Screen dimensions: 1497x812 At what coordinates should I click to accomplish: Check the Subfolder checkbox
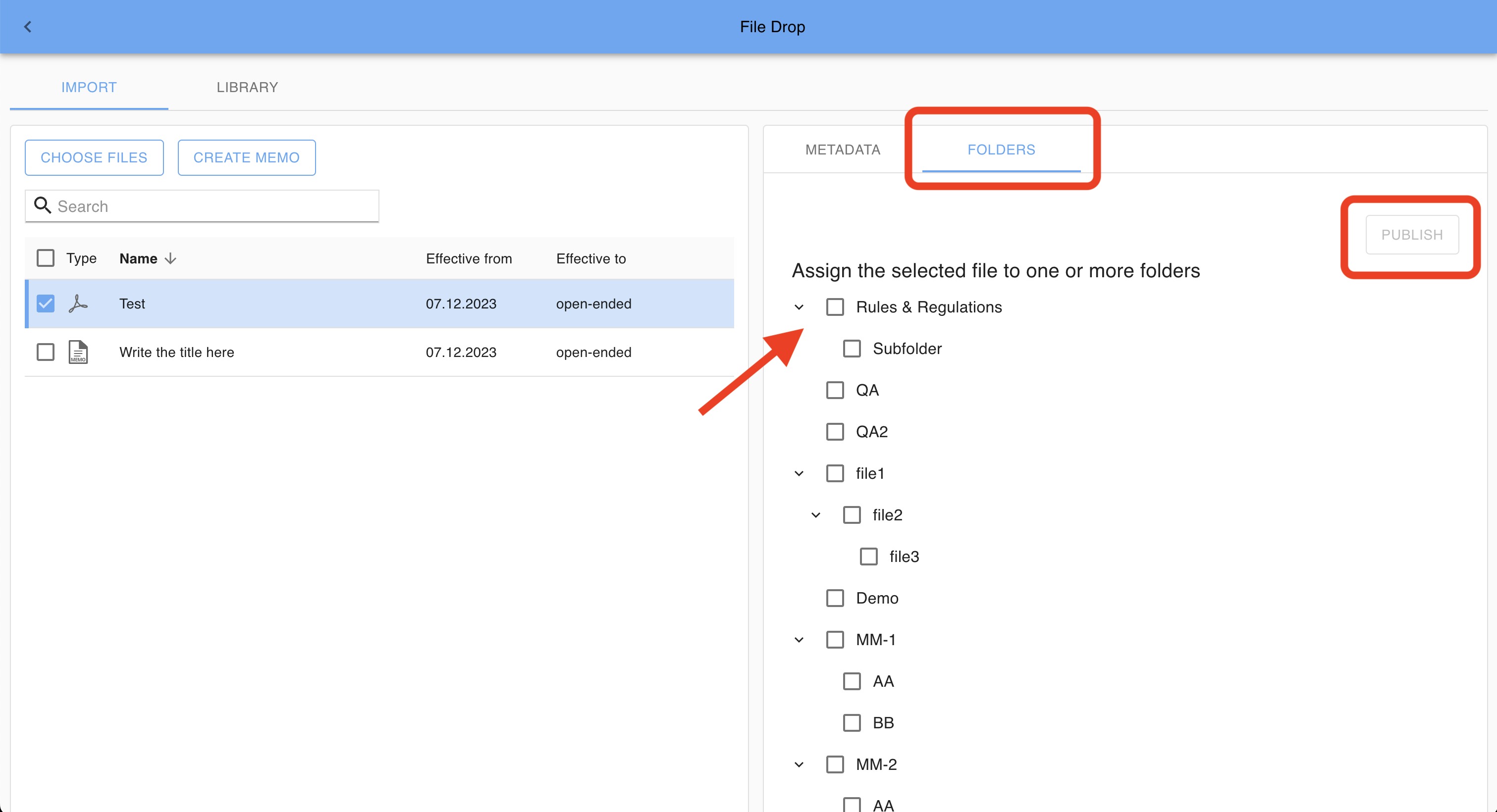click(x=852, y=349)
